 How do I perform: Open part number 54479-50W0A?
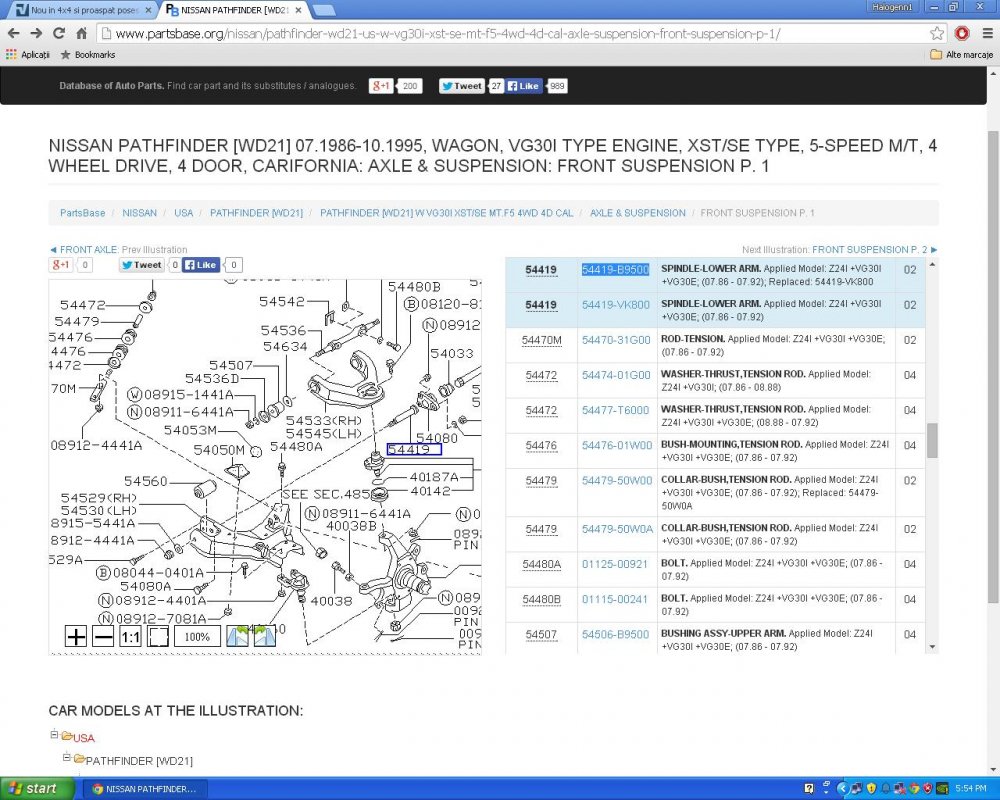pos(617,529)
